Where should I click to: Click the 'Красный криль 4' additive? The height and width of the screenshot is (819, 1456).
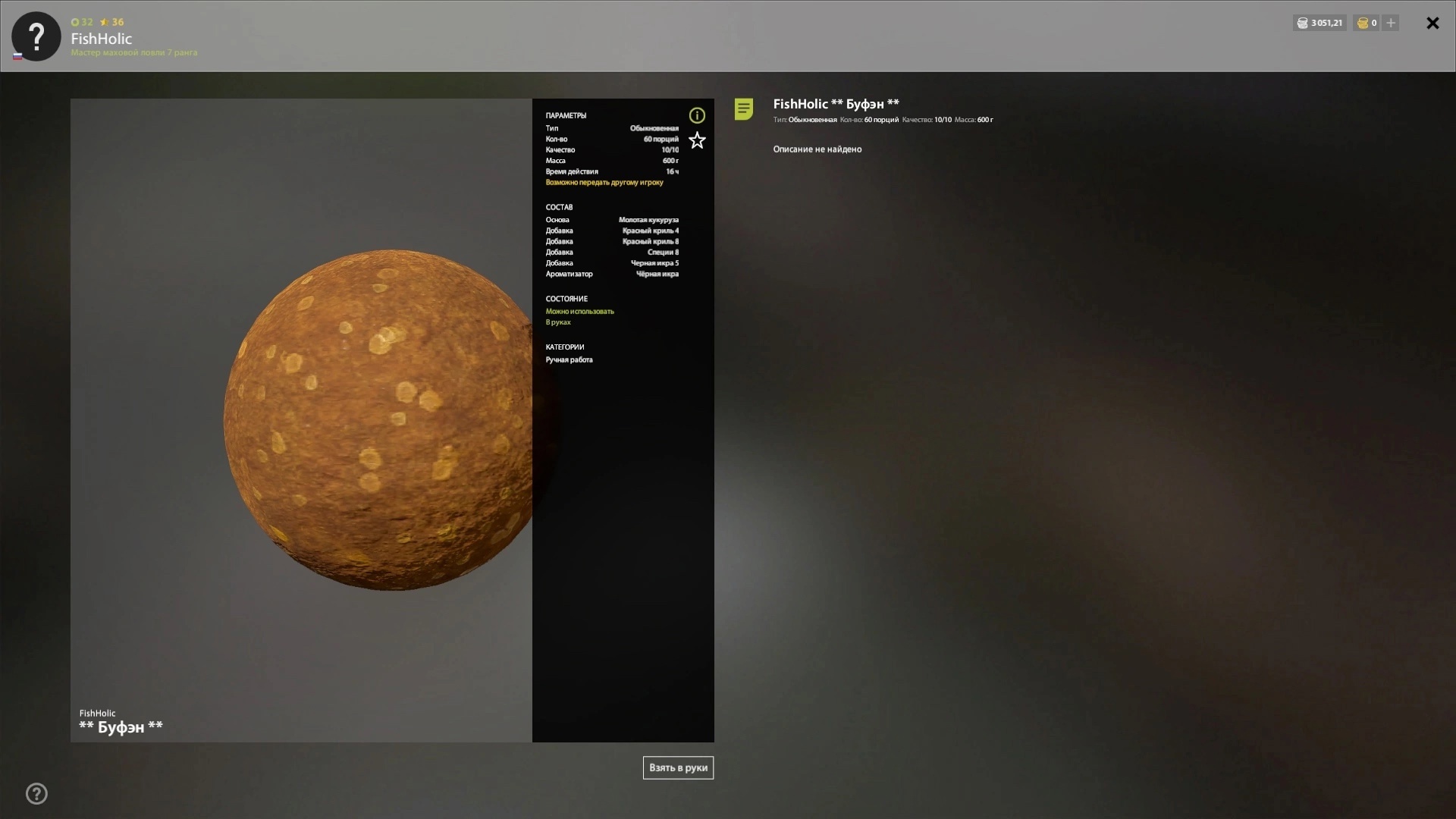tap(651, 231)
